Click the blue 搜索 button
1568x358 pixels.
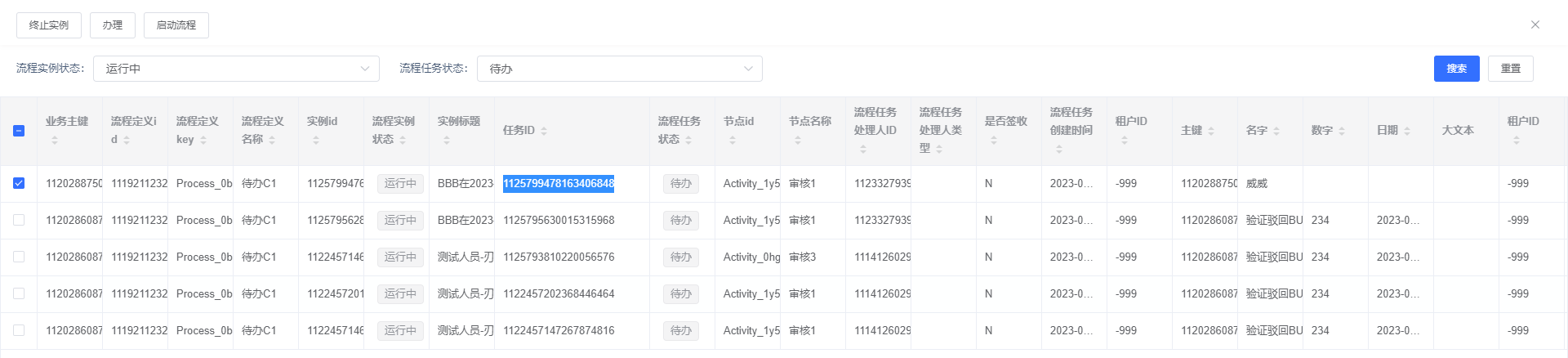coord(1456,69)
